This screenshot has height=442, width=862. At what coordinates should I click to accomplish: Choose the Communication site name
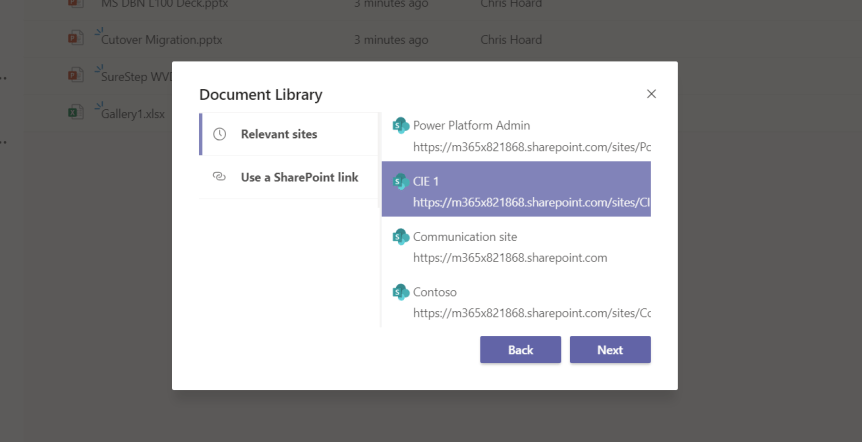tap(465, 237)
